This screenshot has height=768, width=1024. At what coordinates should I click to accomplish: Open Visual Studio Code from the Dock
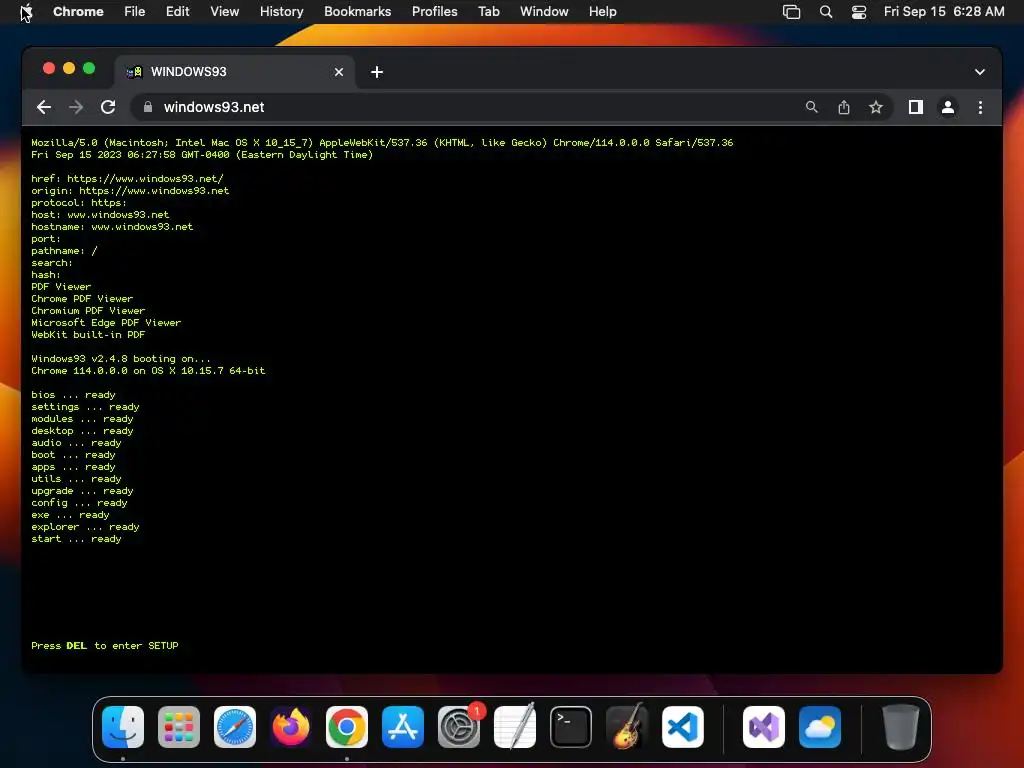682,727
